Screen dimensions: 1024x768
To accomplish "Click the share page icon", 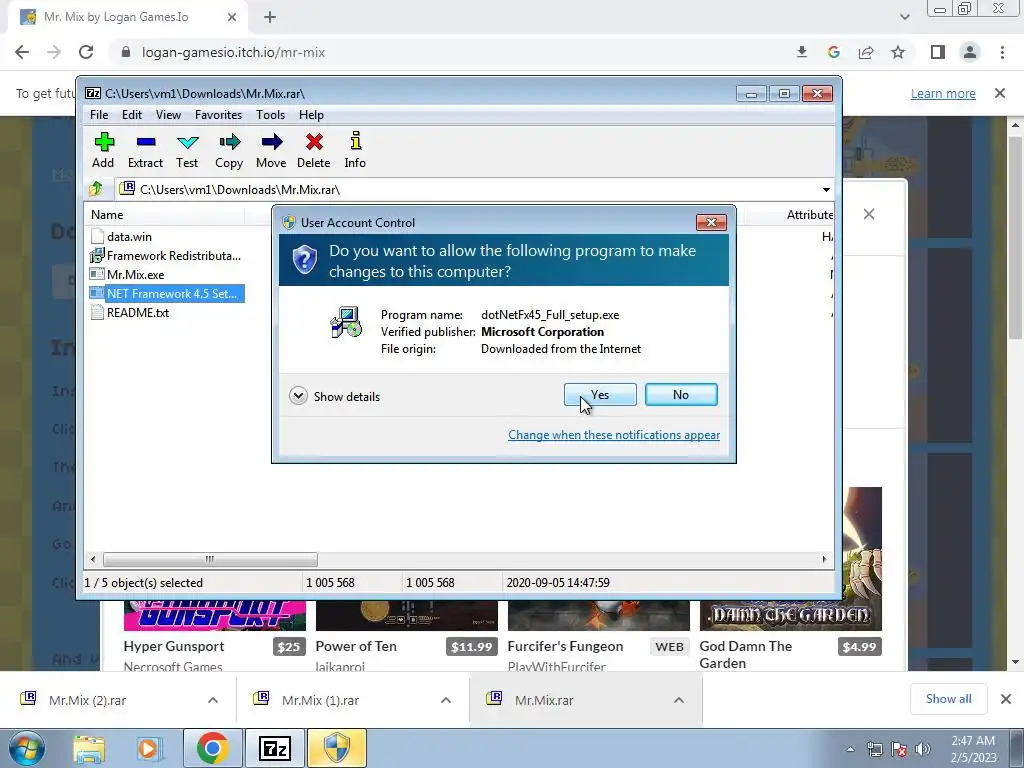I will pos(866,52).
